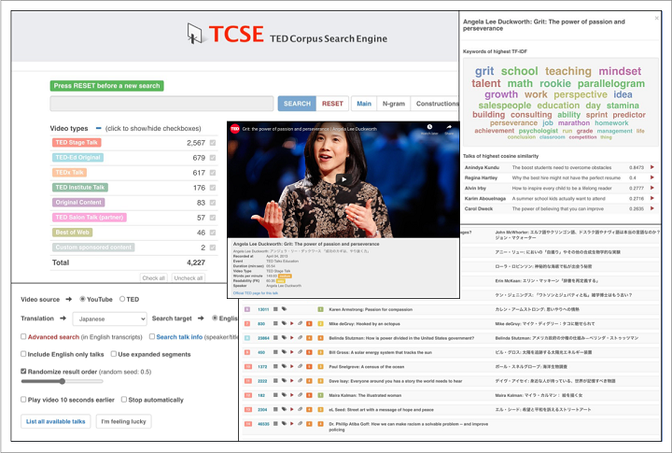Toggle the Original Content checkbox
This screenshot has height=453, width=672.
213,203
